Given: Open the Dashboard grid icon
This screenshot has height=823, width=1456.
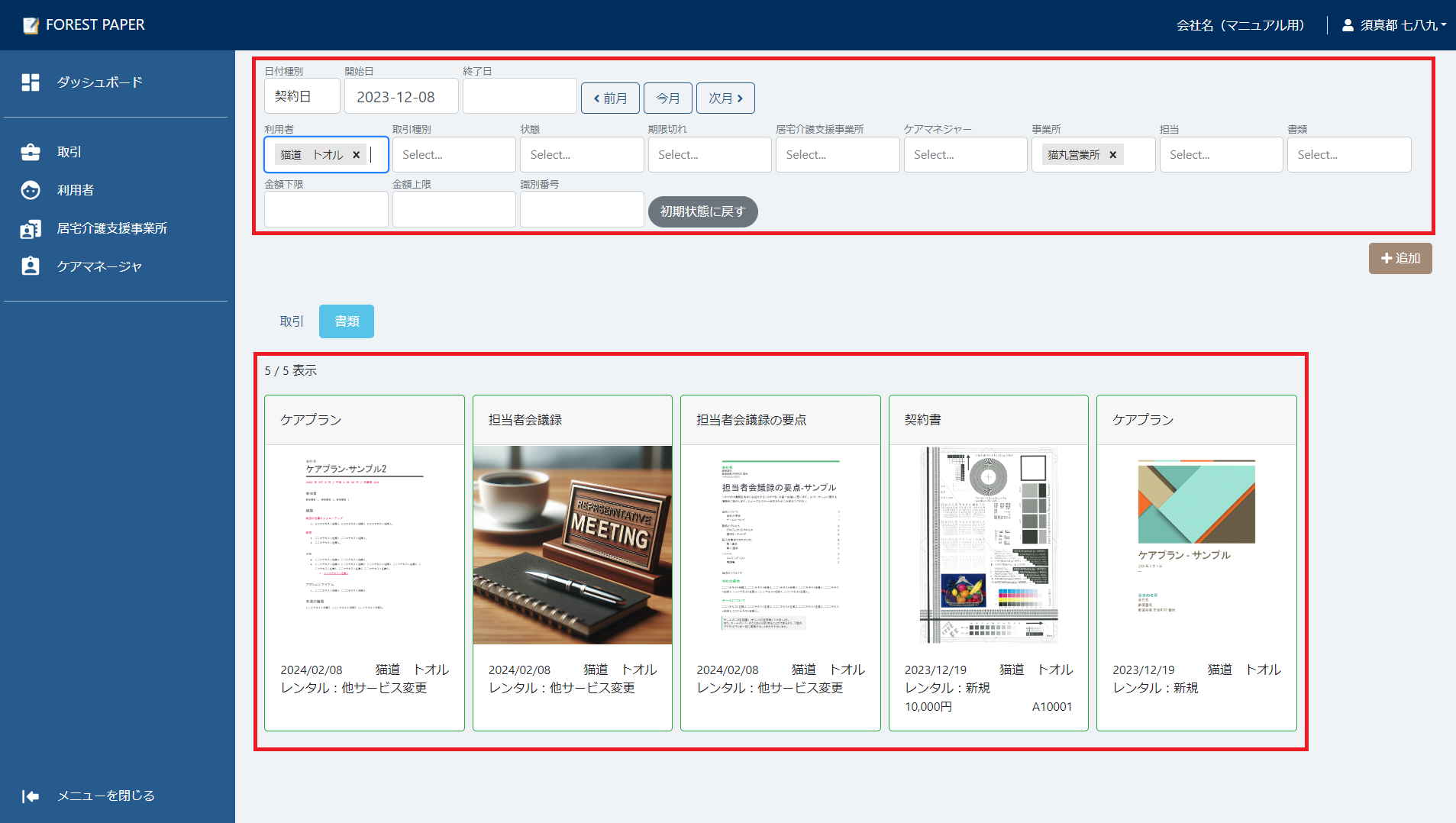Looking at the screenshot, I should coord(31,82).
